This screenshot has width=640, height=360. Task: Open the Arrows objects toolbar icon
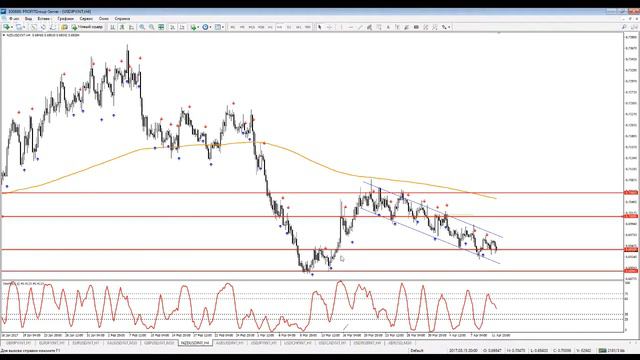pyautogui.click(x=444, y=27)
